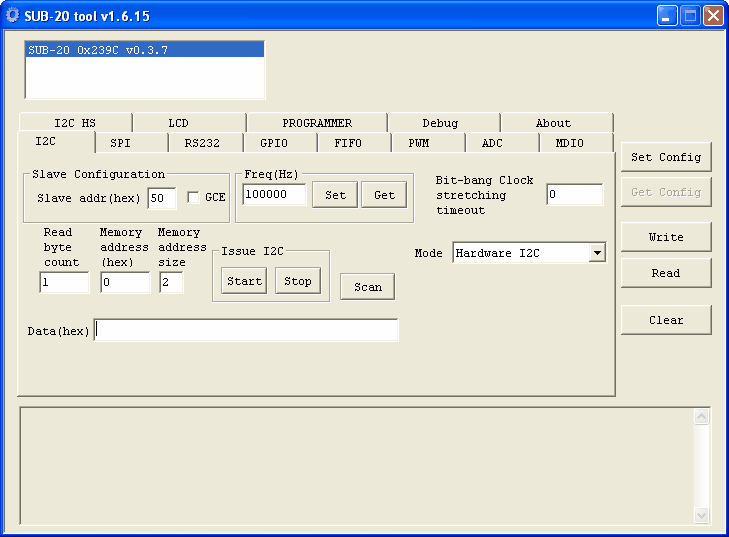Clear the output log
The height and width of the screenshot is (537, 729).
click(665, 320)
